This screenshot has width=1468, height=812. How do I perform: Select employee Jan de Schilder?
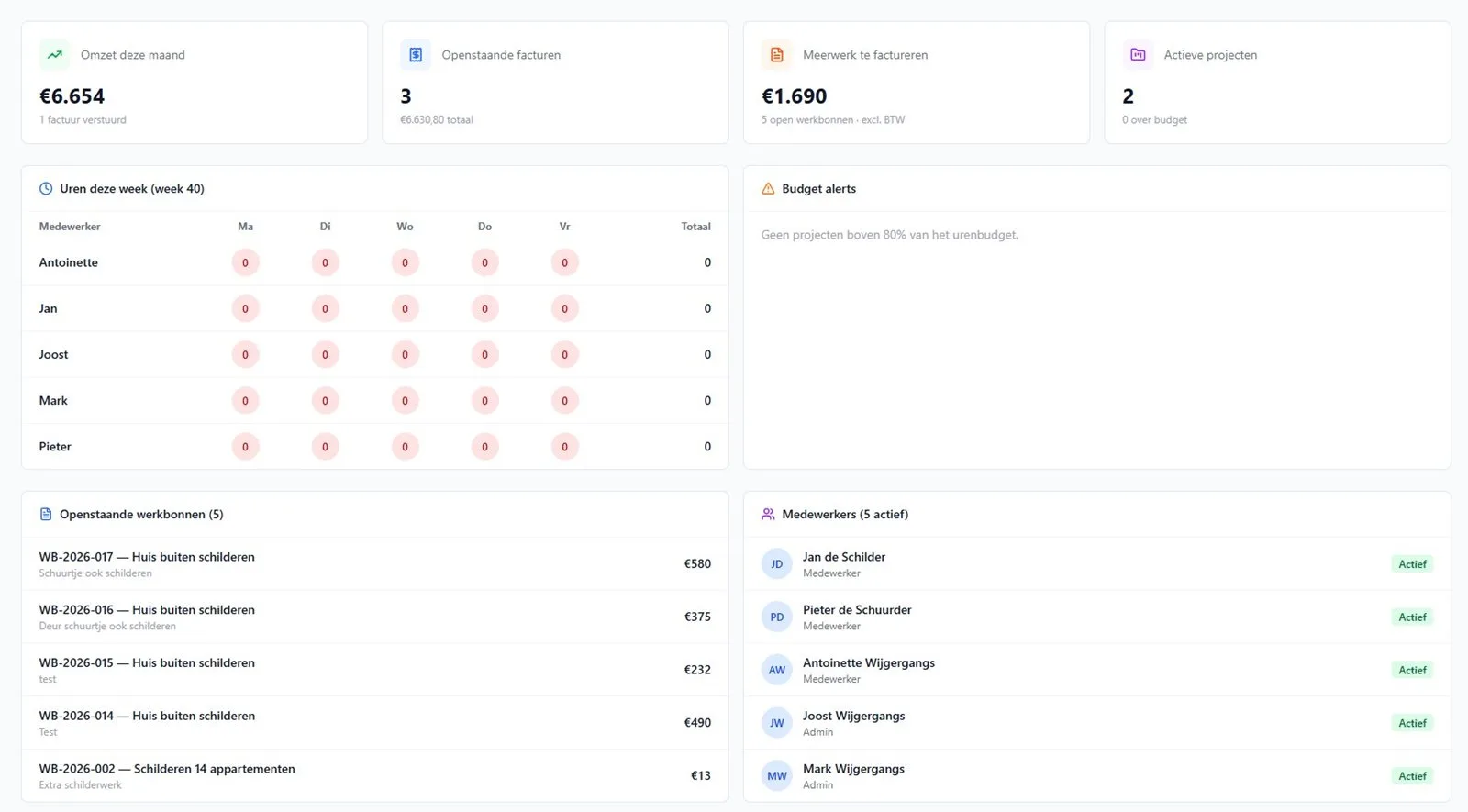click(1097, 564)
